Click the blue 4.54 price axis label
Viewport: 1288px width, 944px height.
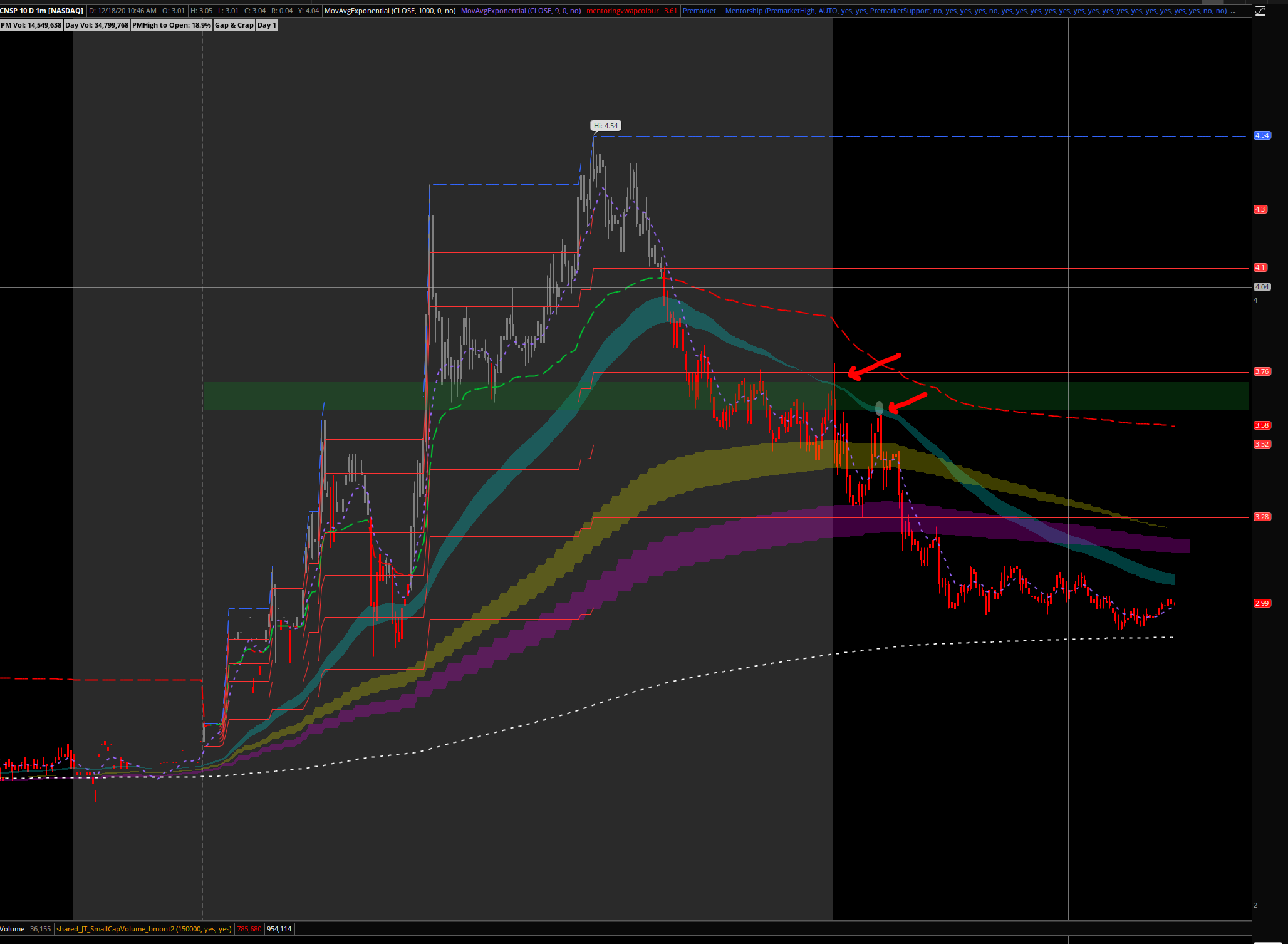click(1262, 135)
